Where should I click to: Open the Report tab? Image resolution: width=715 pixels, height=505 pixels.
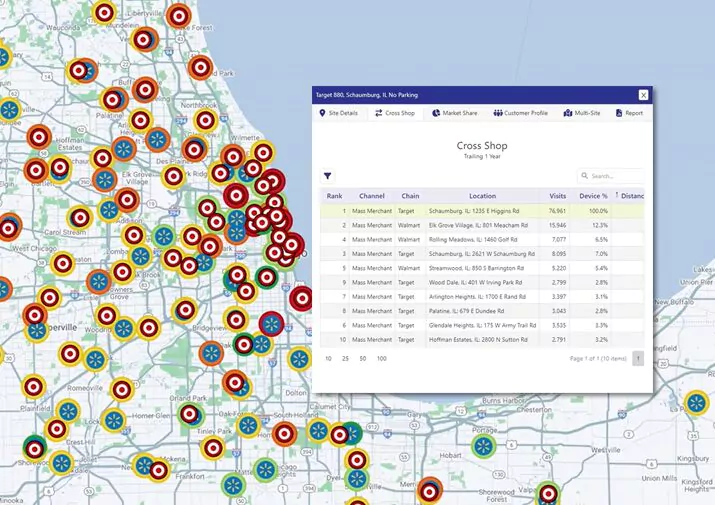click(x=629, y=113)
